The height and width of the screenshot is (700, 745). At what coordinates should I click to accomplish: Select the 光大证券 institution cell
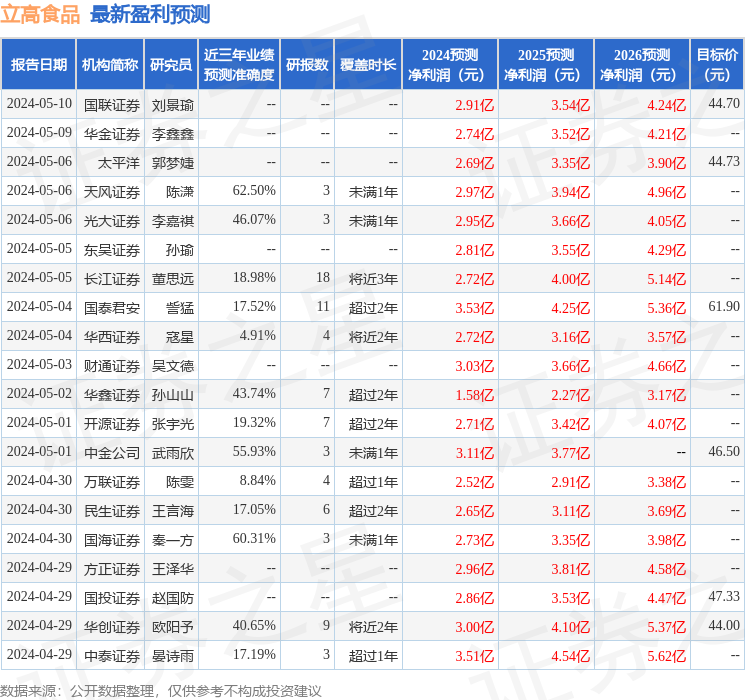point(112,221)
